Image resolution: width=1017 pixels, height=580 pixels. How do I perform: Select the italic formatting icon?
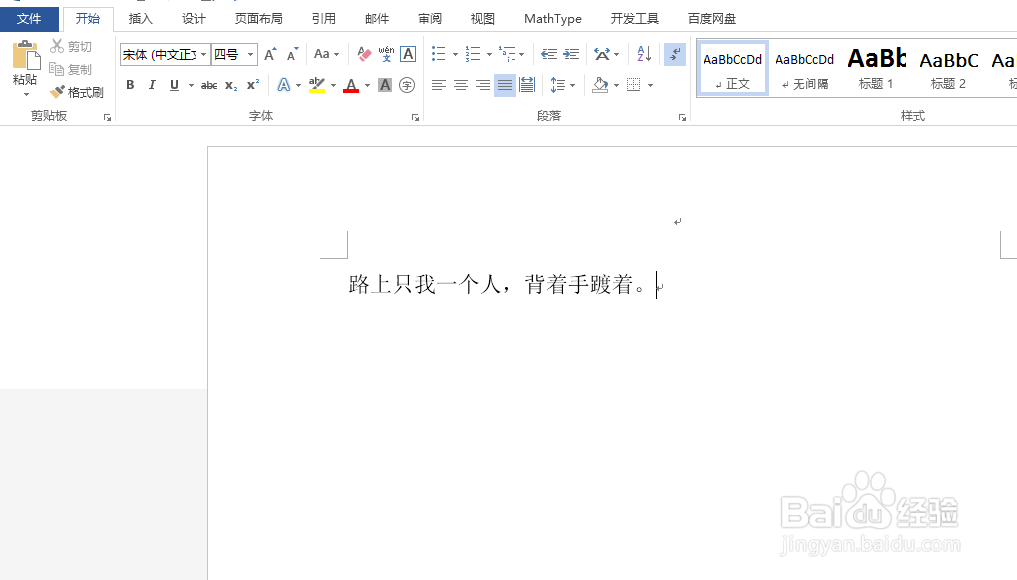click(x=151, y=85)
